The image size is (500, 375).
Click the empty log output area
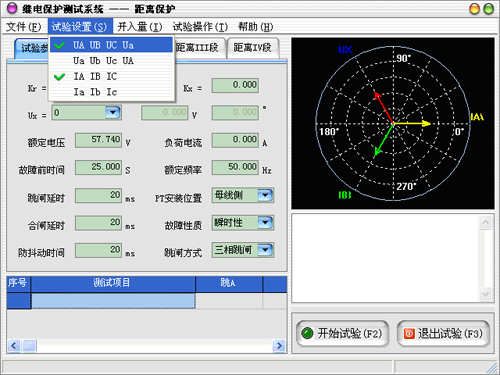(385, 258)
